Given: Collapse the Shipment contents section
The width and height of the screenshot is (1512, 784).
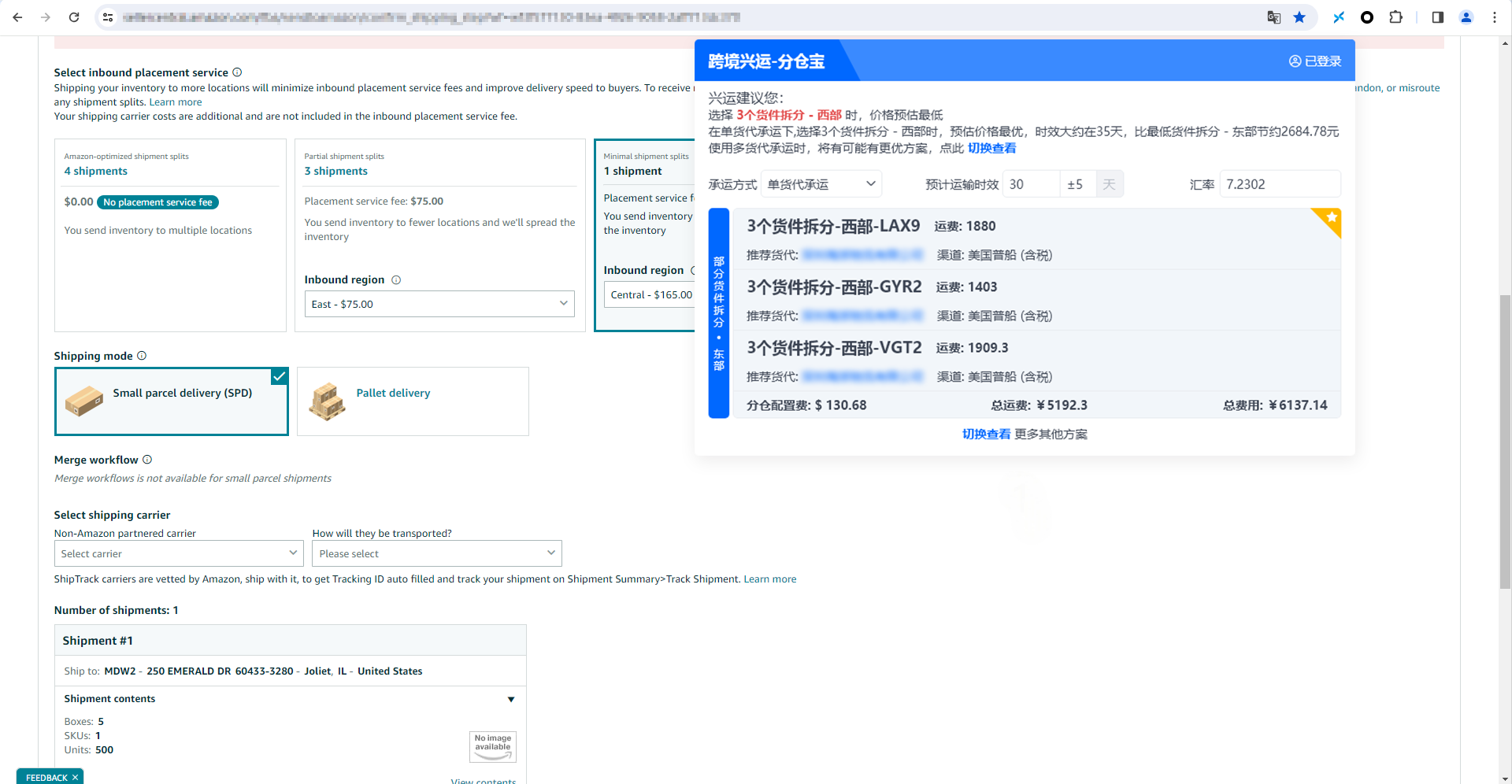Looking at the screenshot, I should 511,699.
